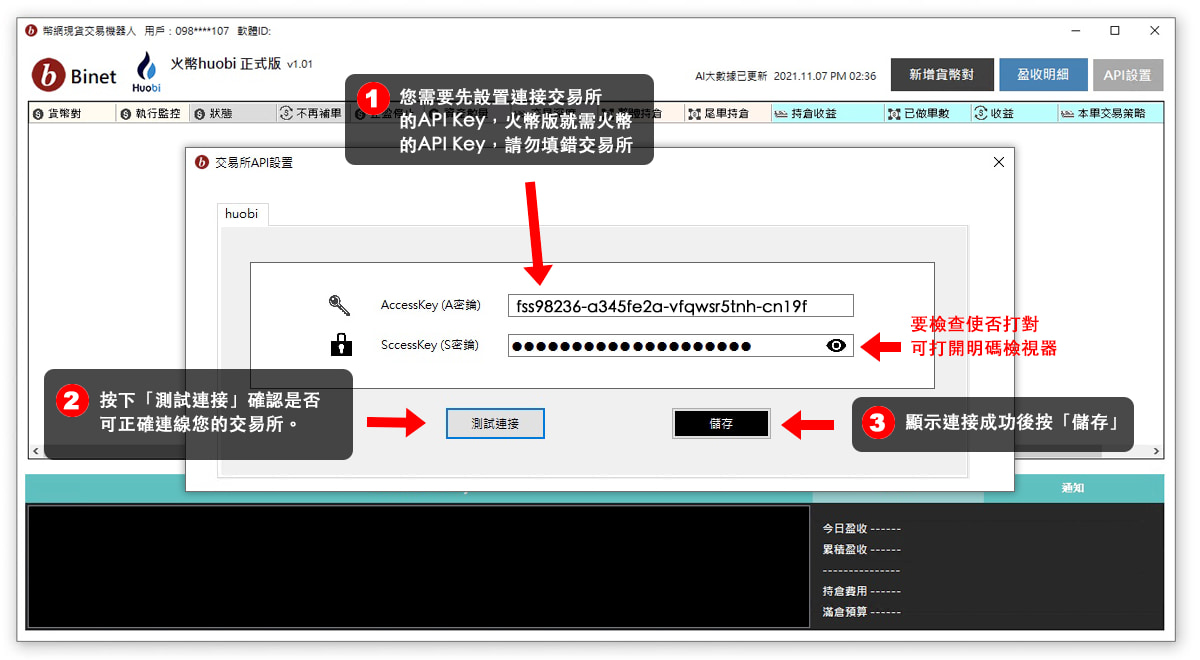Focus the AccessKey (A密鑰) input field
The height and width of the screenshot is (660, 1200).
click(680, 305)
